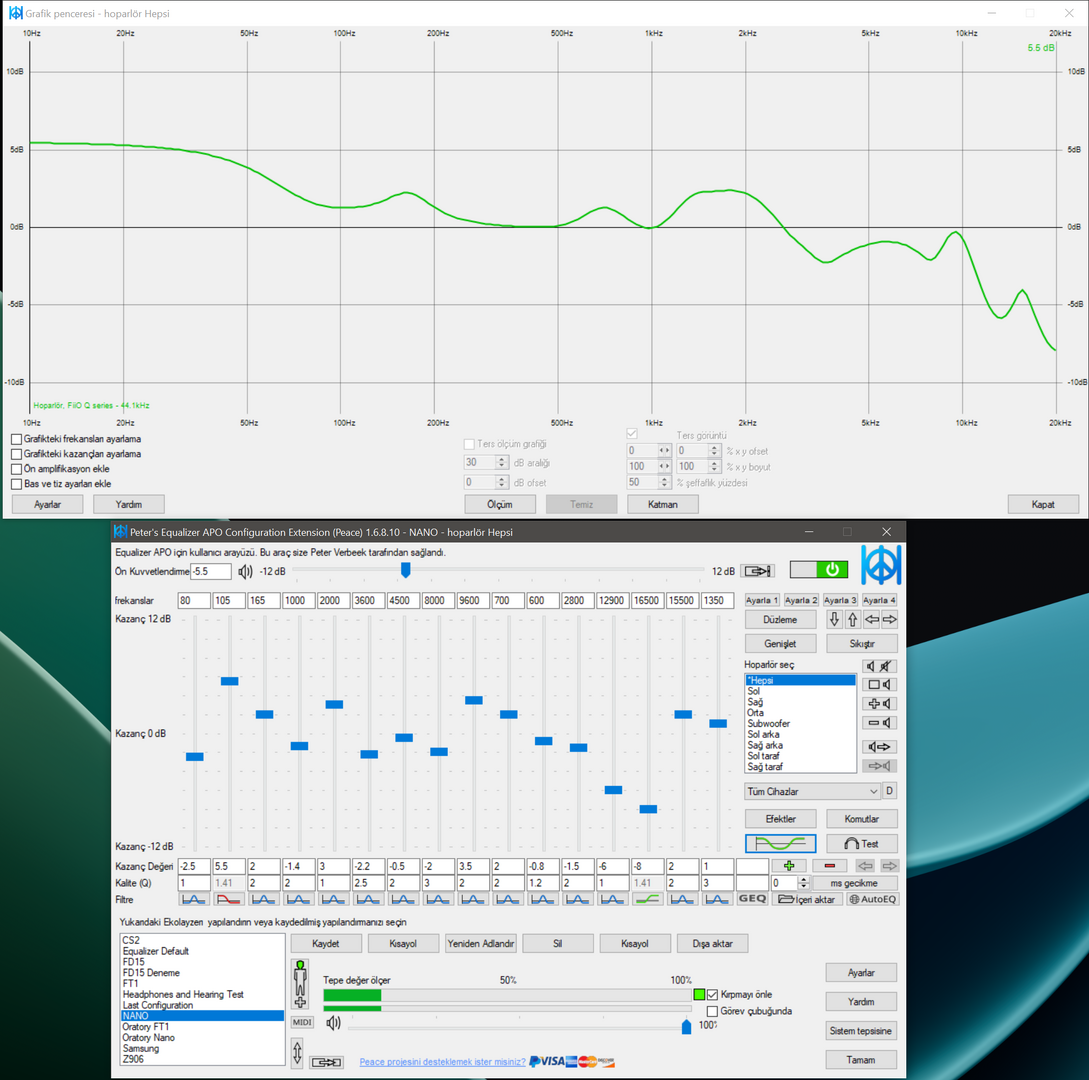
Task: Enable Grafikteki kazançları ayarlama checkbox
Action: 17,454
